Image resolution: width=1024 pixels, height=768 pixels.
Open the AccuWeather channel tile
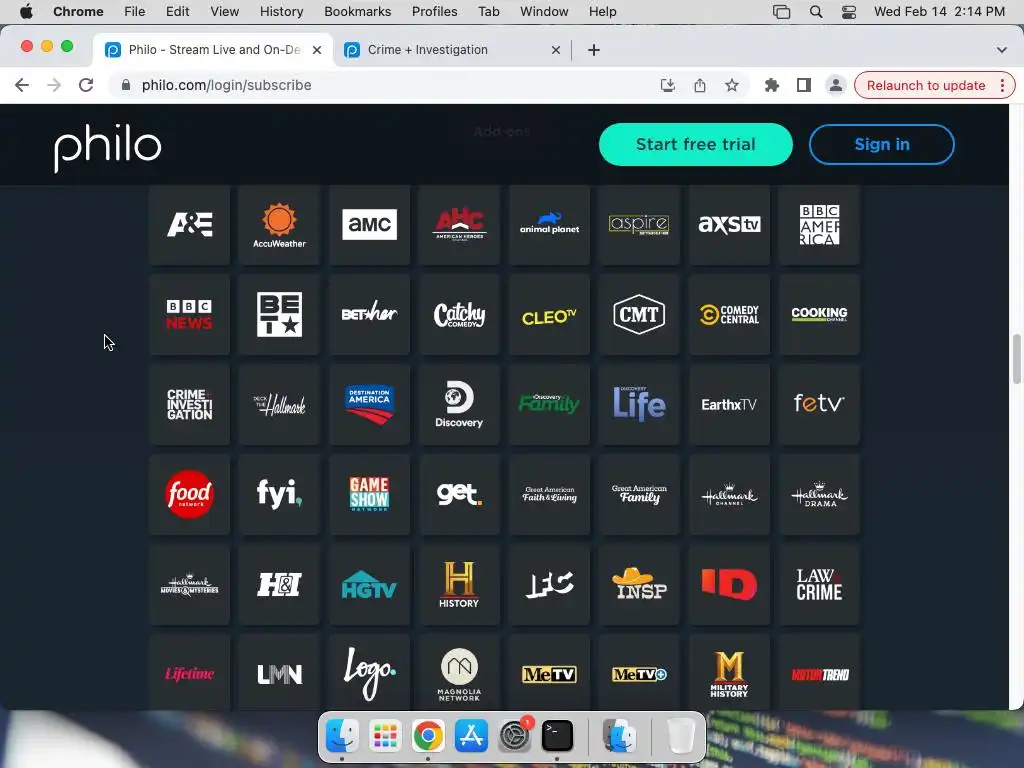(280, 225)
